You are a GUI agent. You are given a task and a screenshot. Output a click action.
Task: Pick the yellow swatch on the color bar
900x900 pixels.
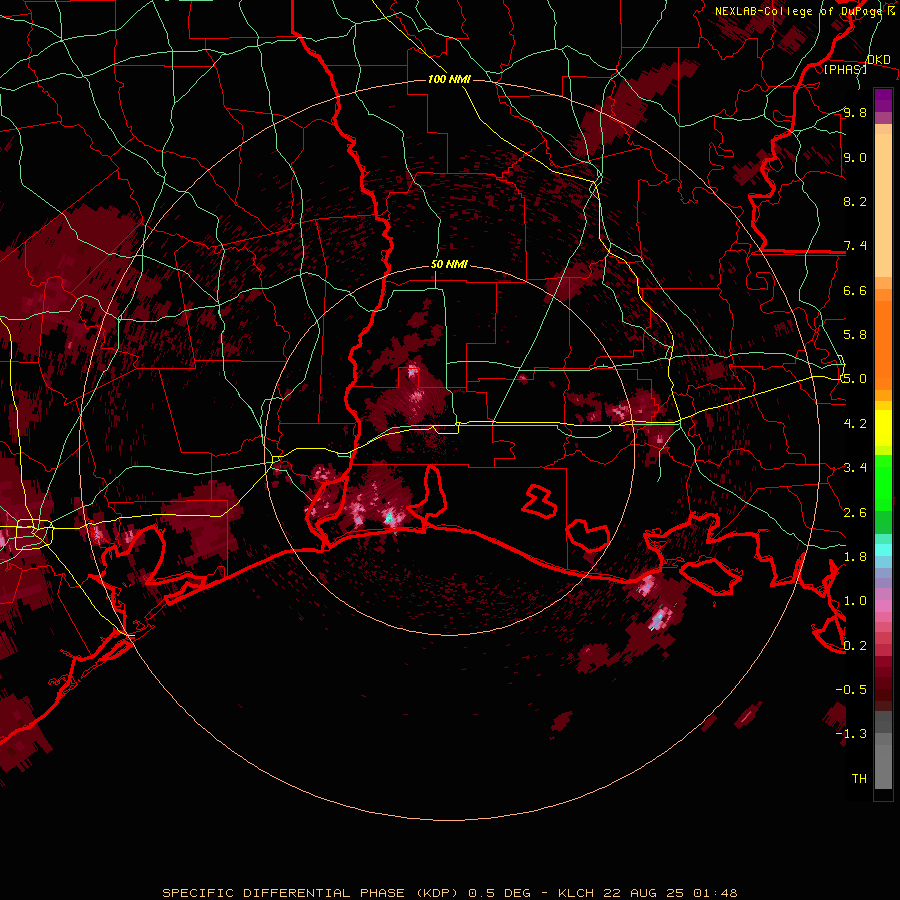pyautogui.click(x=883, y=428)
